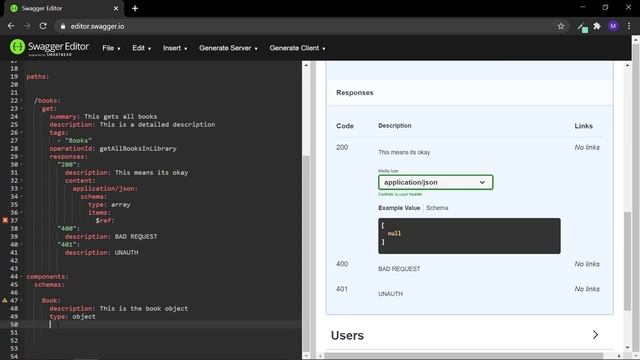Click the preview pane vertical scrollbar thumb
Viewport: 640px width, 360px height.
click(627, 261)
